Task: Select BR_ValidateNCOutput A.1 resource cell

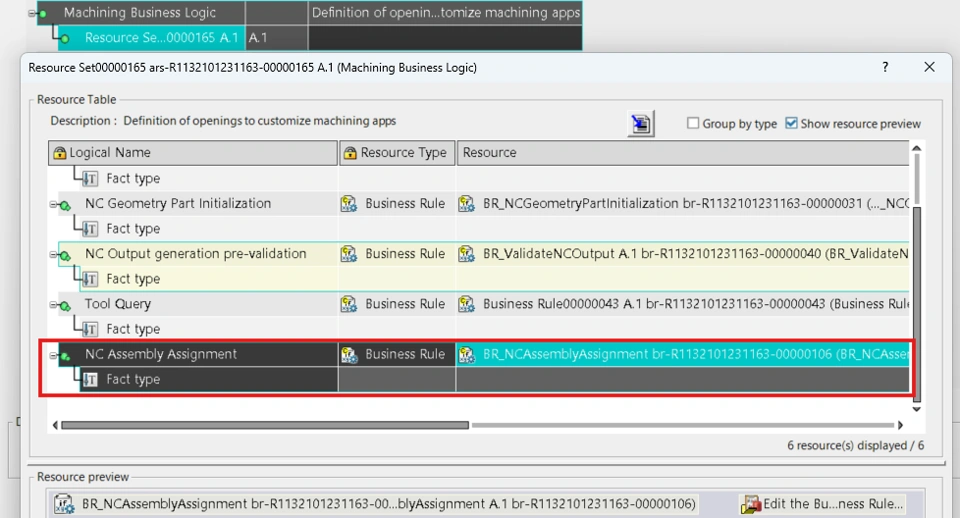Action: (x=683, y=253)
